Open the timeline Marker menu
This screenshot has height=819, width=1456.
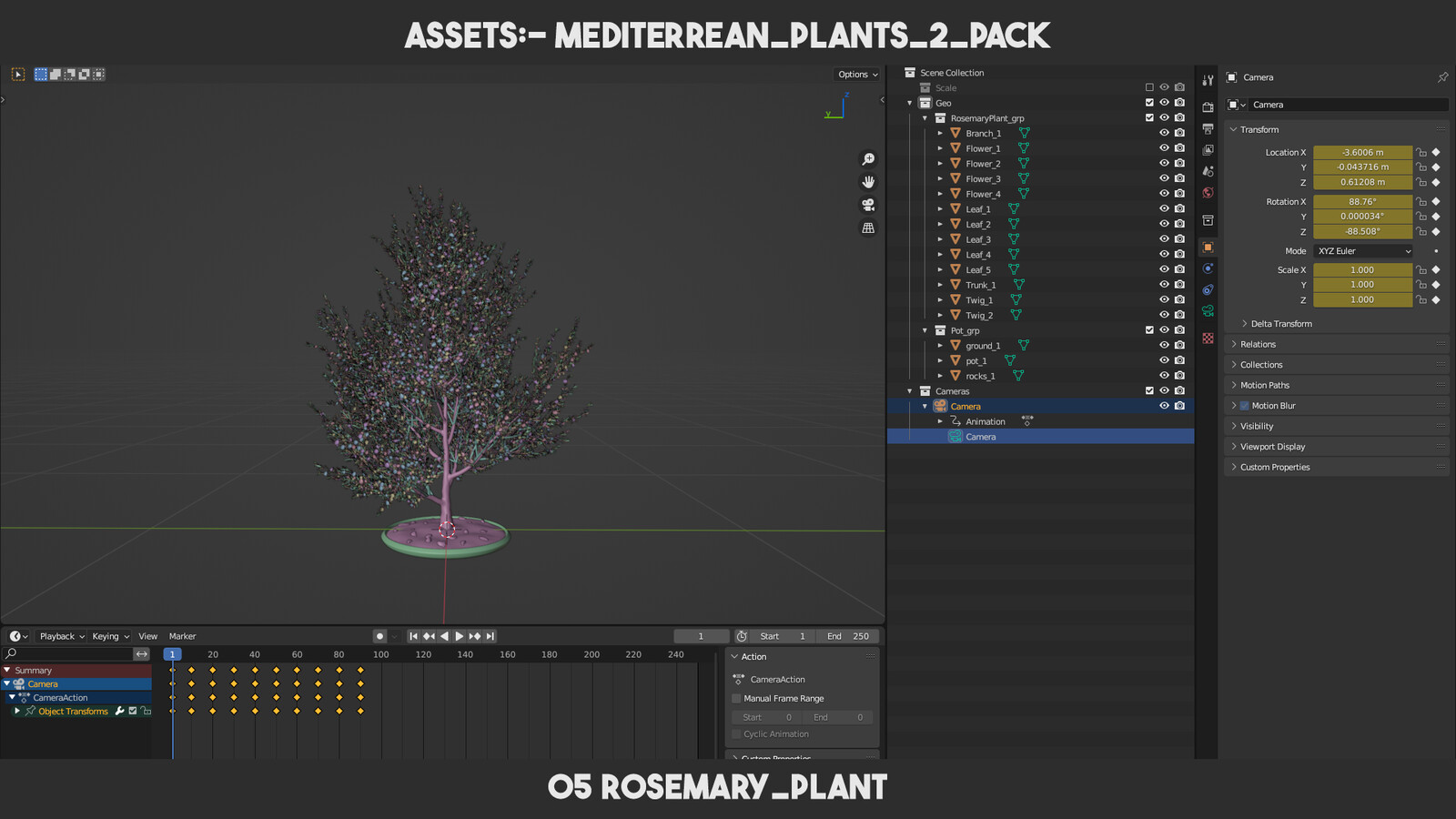coord(182,636)
